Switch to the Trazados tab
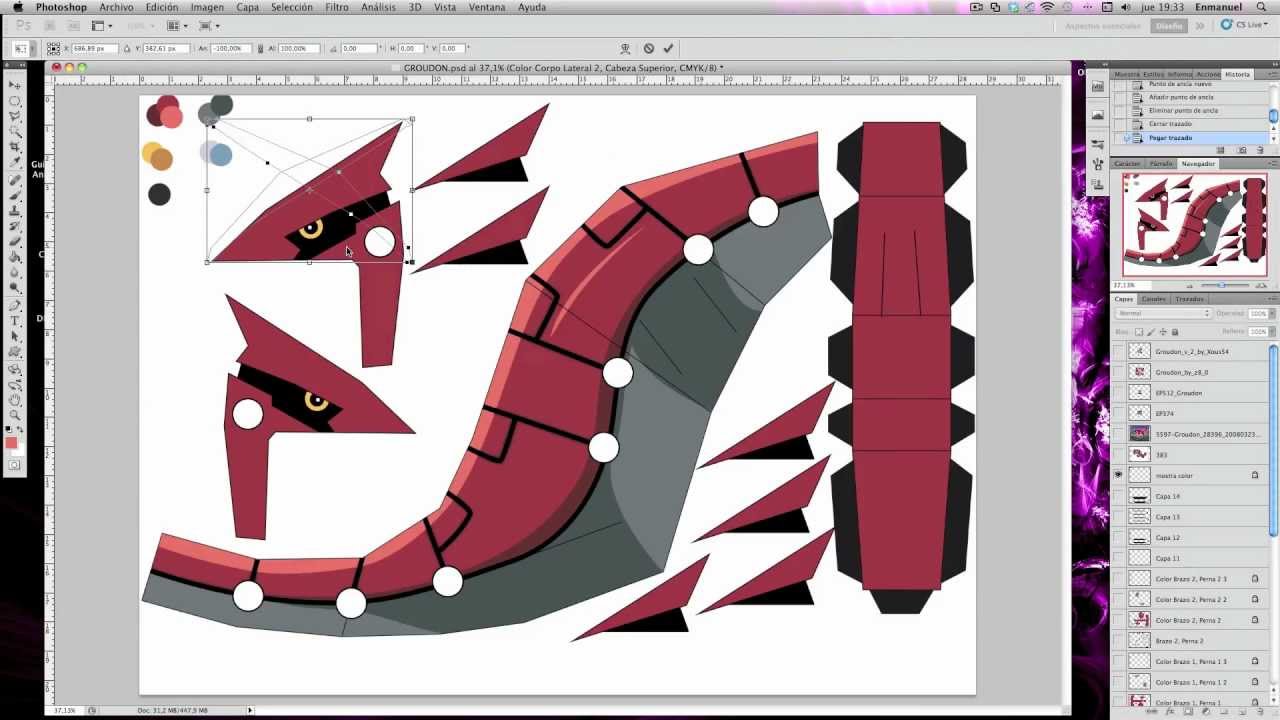This screenshot has width=1280, height=720. point(1189,299)
